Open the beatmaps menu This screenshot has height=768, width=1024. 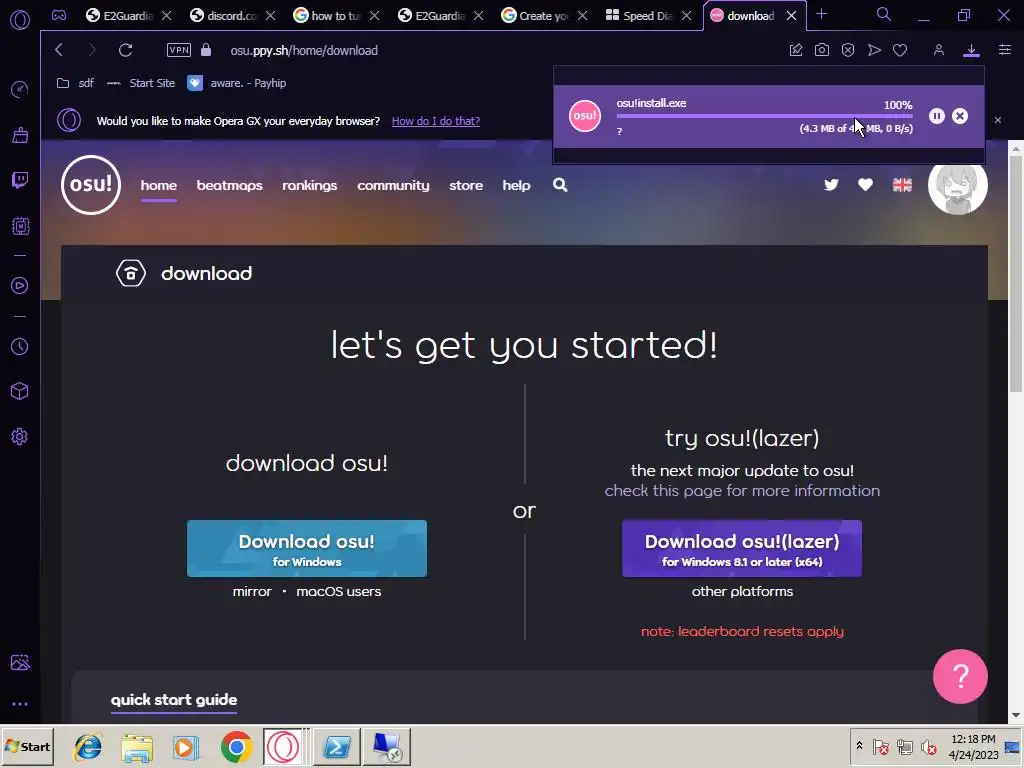(229, 185)
